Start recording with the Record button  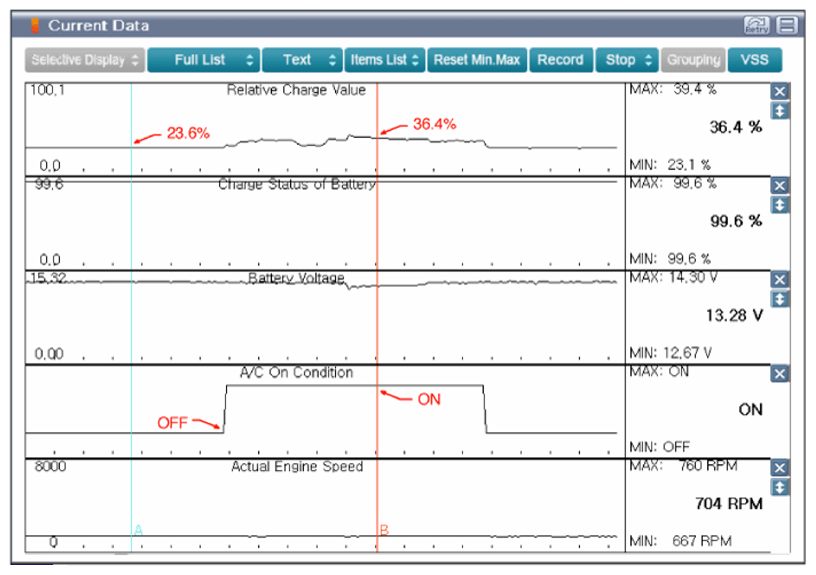pyautogui.click(x=560, y=60)
